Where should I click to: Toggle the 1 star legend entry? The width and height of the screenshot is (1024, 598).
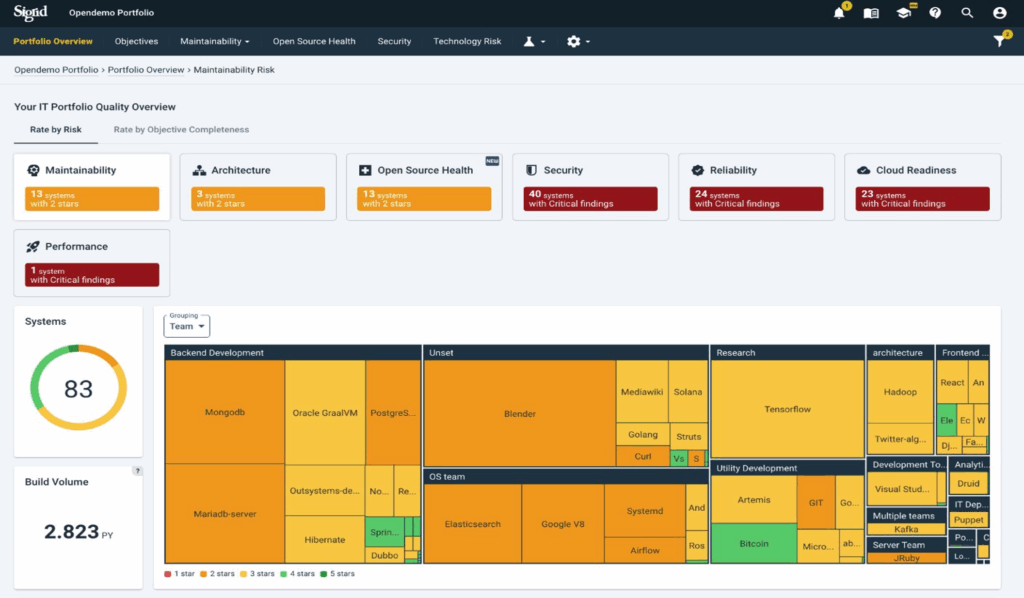pos(181,574)
